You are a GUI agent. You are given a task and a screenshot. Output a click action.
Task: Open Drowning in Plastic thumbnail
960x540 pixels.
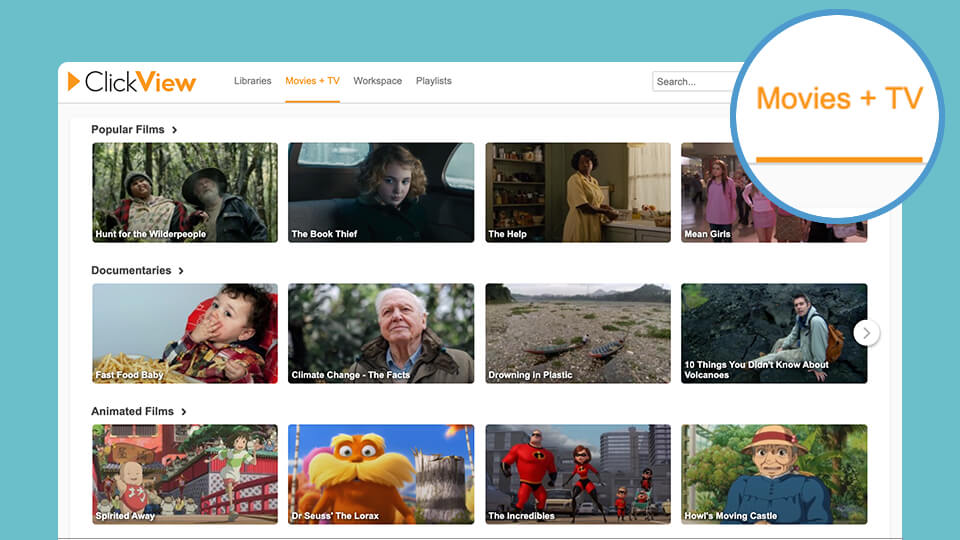pos(578,333)
